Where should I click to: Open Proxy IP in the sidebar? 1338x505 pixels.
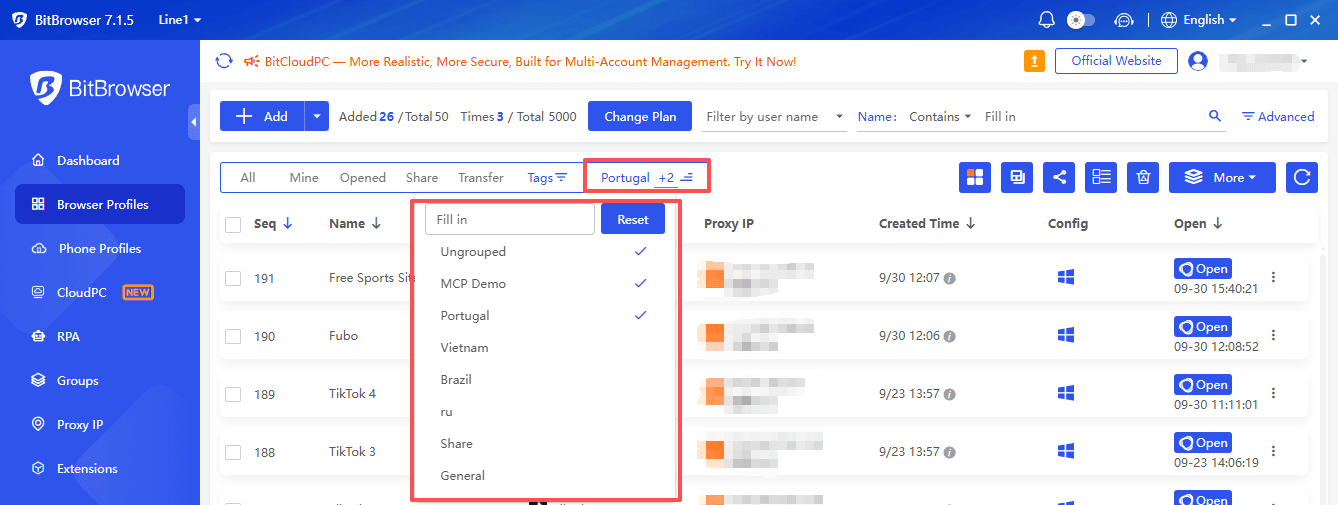tap(100, 424)
